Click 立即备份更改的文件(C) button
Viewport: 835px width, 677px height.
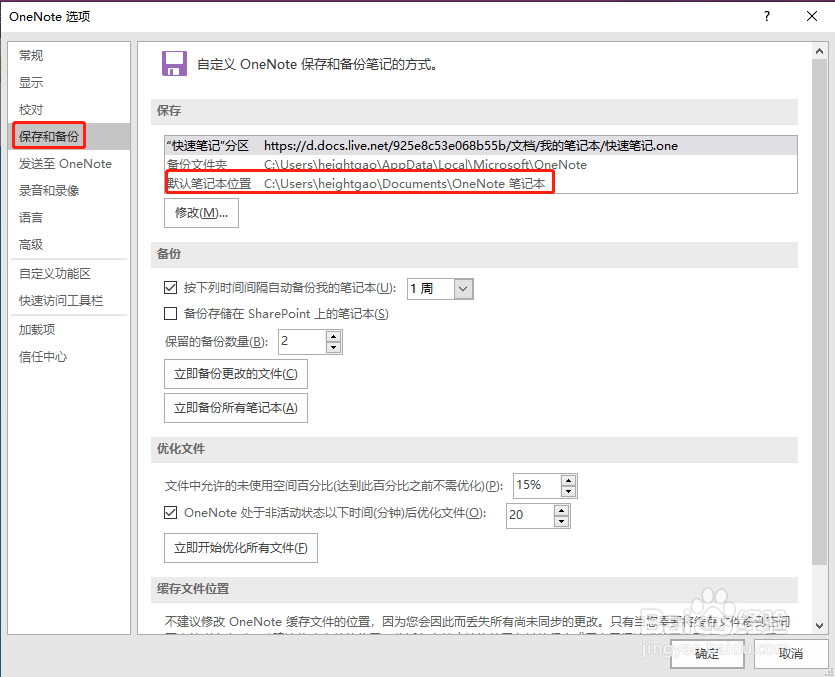point(236,374)
